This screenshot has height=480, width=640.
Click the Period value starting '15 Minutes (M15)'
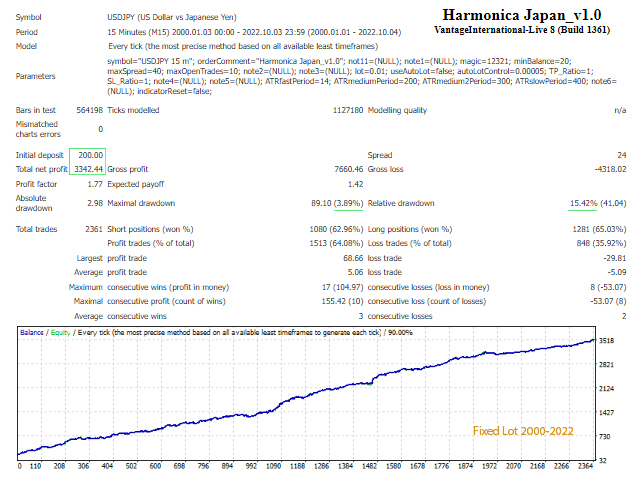[254, 32]
